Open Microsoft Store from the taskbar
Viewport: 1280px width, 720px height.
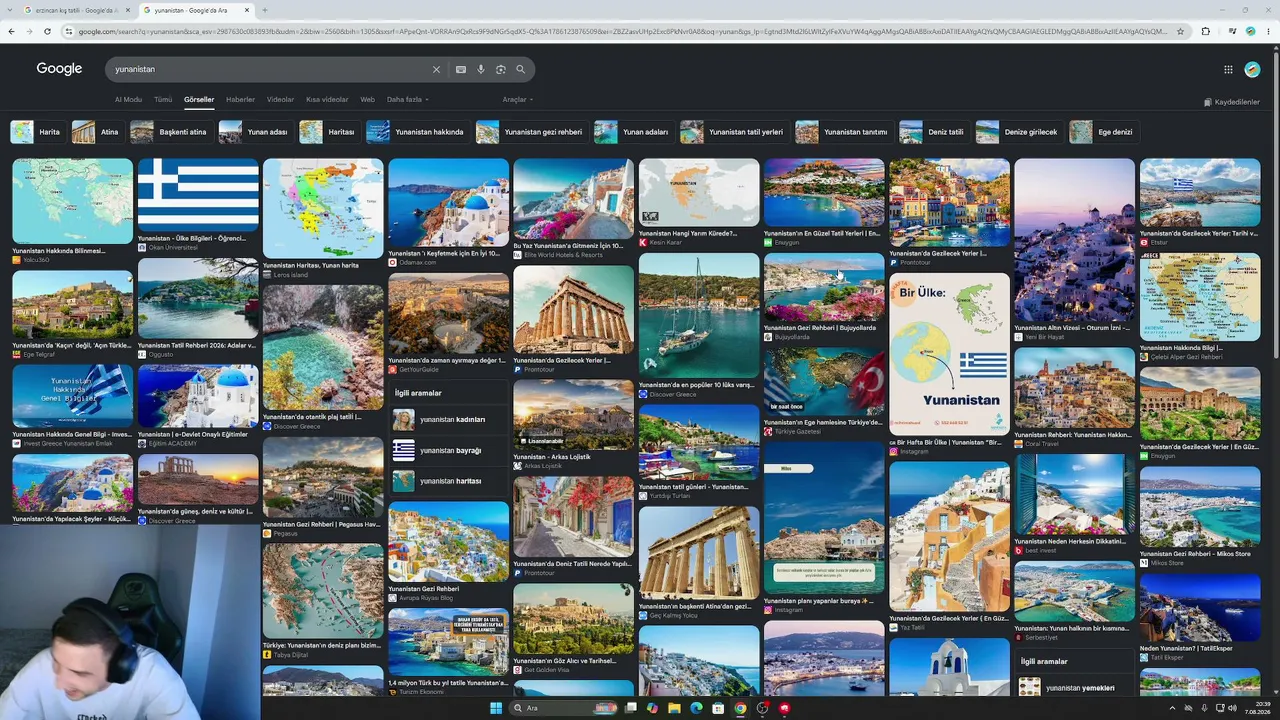tap(718, 708)
